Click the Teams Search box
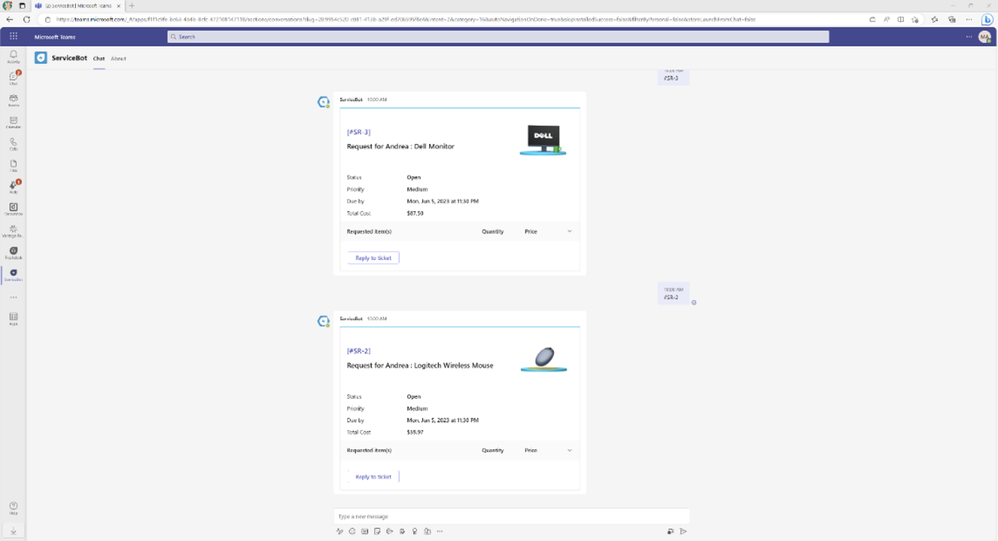 (x=498, y=37)
